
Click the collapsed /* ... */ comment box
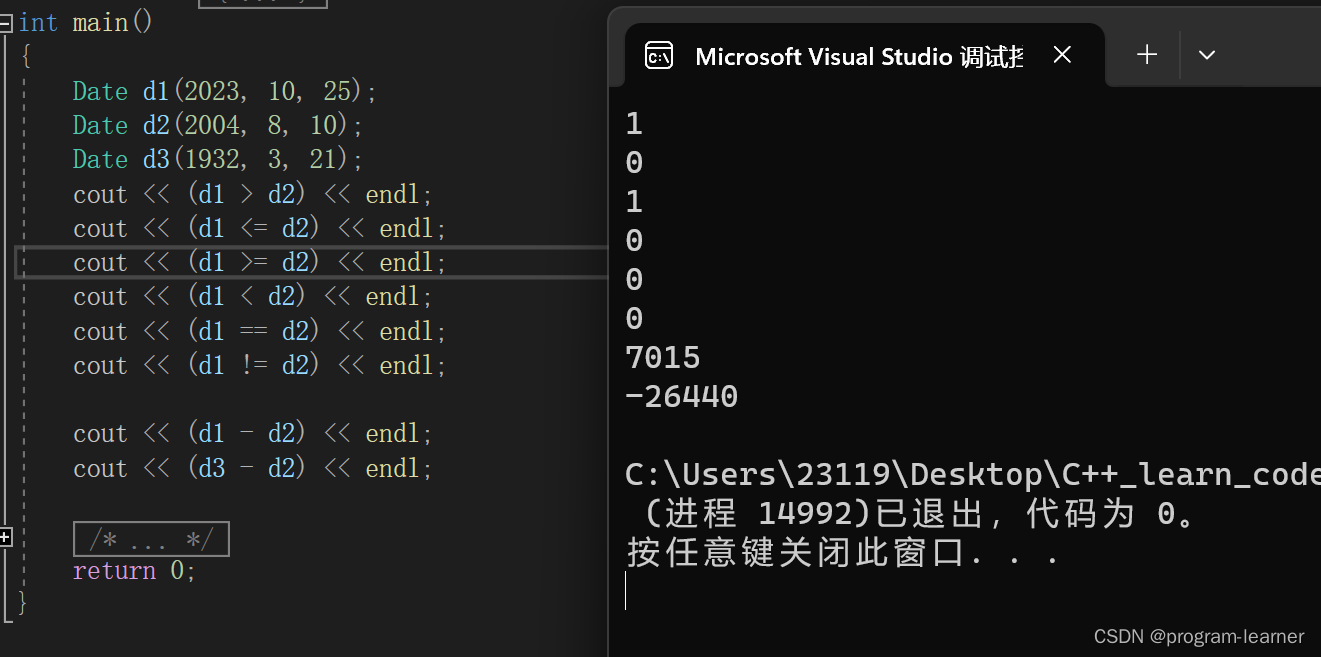click(152, 539)
